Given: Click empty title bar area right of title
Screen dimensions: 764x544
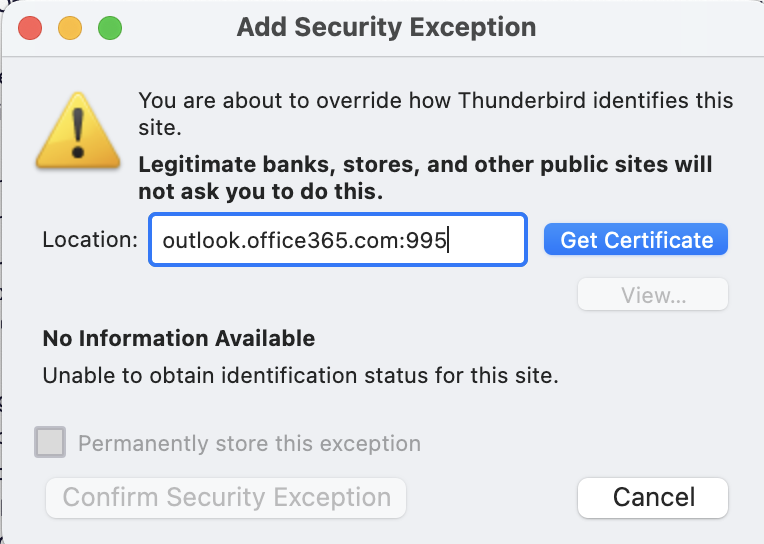Looking at the screenshot, I should click(x=650, y=27).
